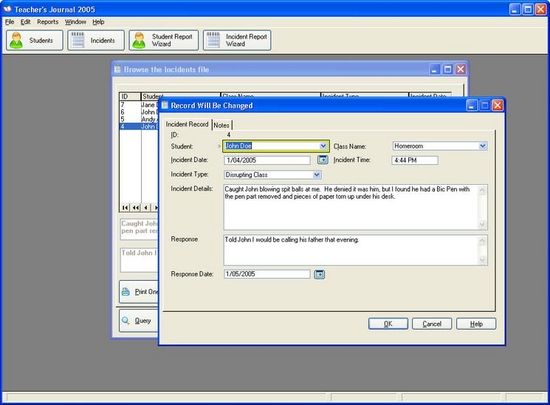Open the Students toolbar button
The width and height of the screenshot is (550, 405).
tap(34, 40)
